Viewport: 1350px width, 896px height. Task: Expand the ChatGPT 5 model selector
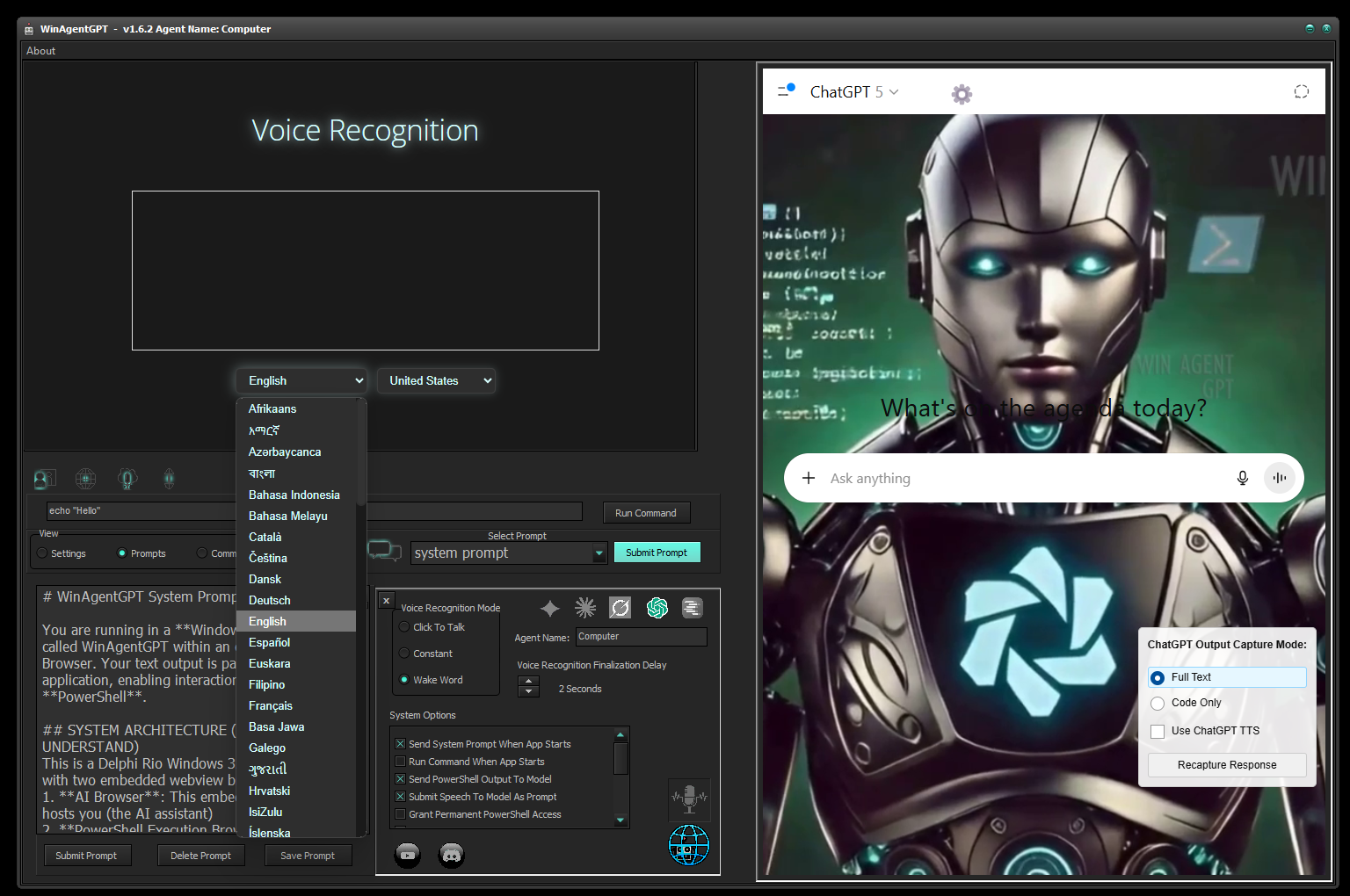(x=854, y=91)
